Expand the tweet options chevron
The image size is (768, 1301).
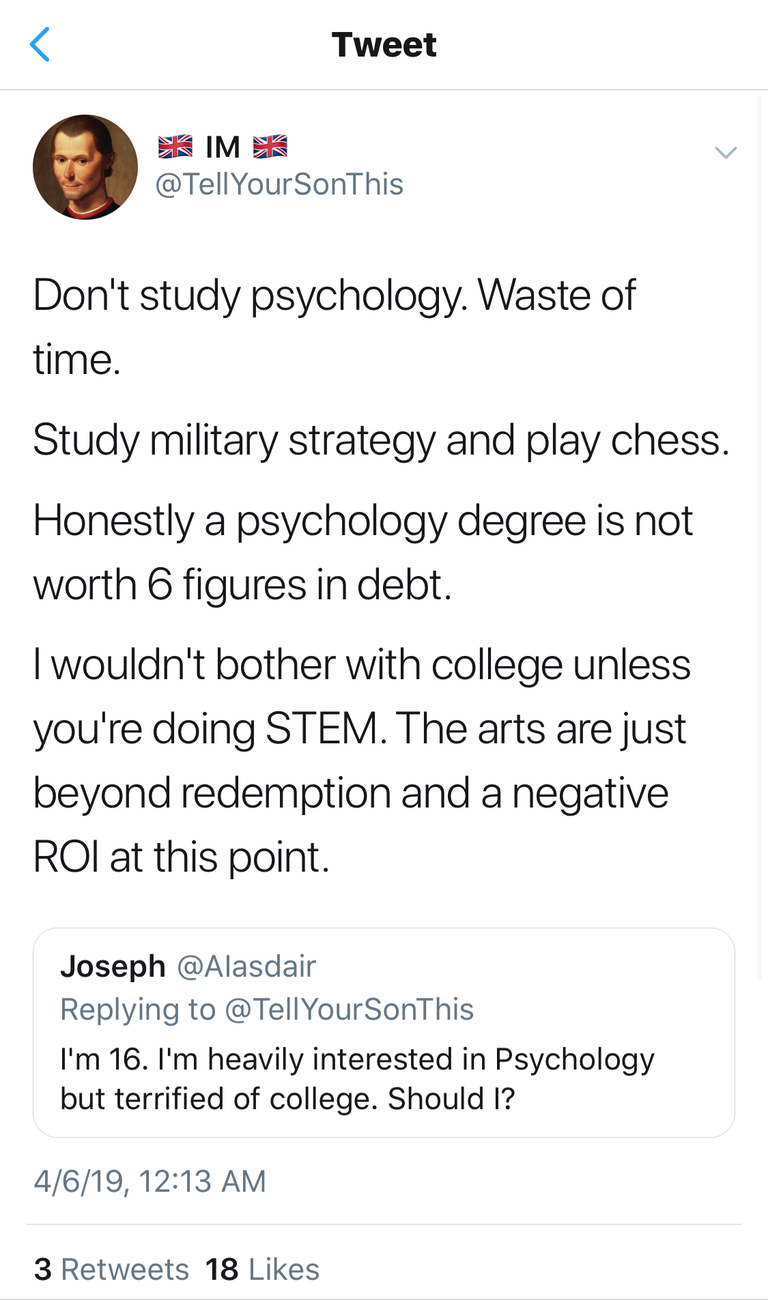pyautogui.click(x=726, y=152)
